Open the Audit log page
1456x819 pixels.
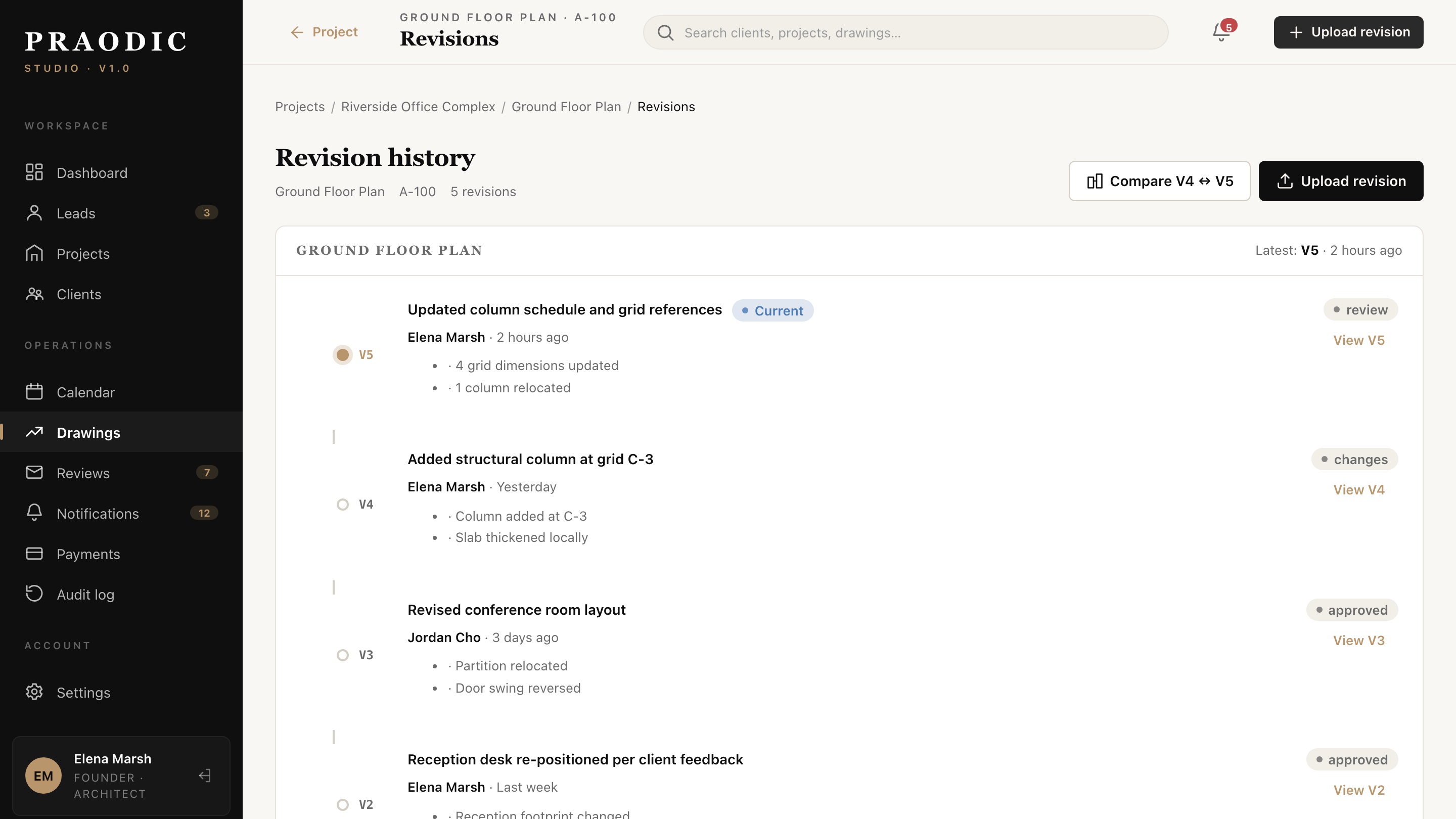[121, 594]
